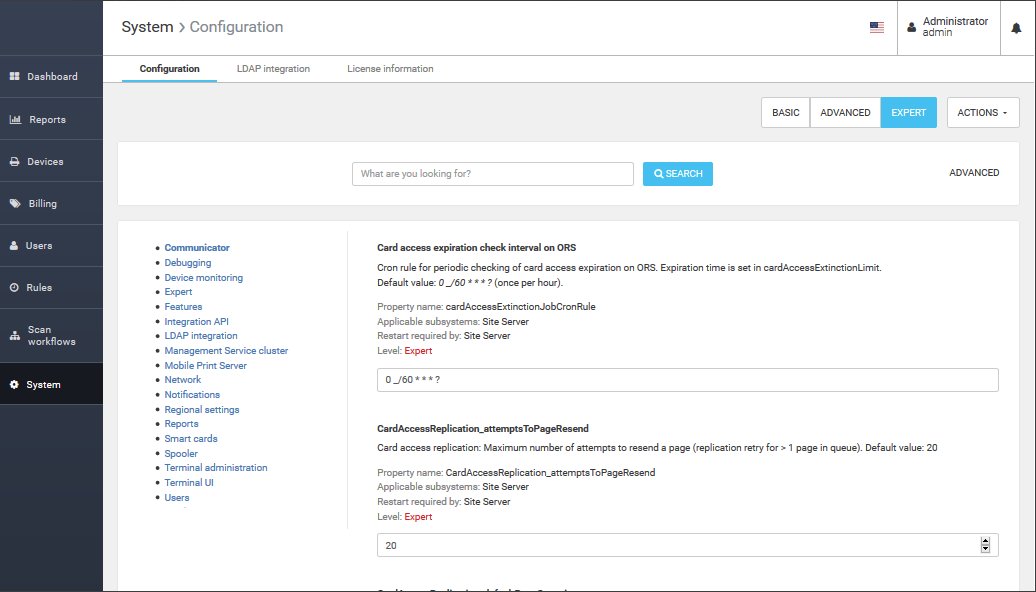
Task: Select the EXPERT configuration level
Action: point(908,113)
